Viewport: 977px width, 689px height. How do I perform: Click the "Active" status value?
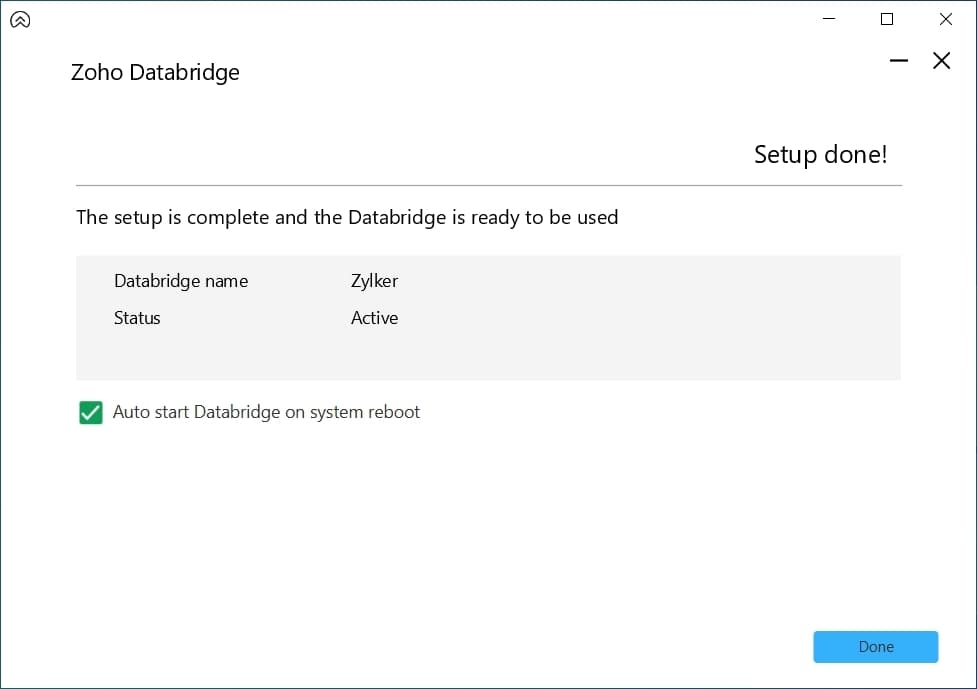pyautogui.click(x=374, y=318)
